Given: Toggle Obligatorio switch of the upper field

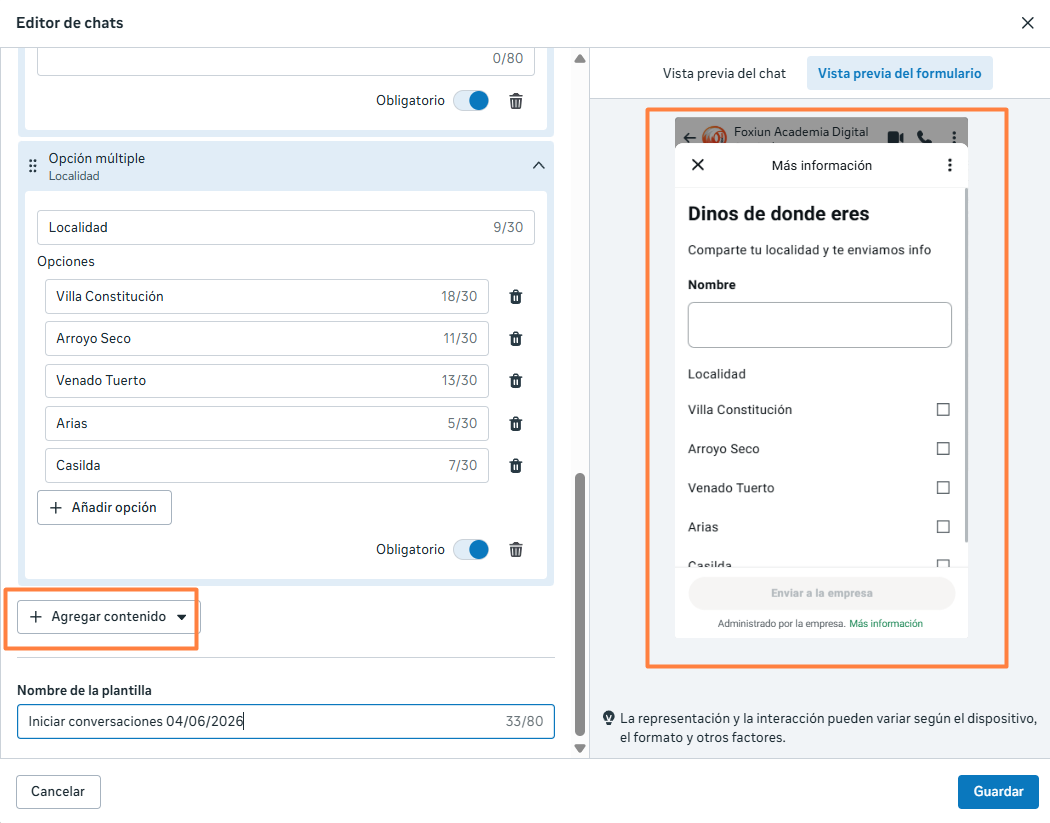Looking at the screenshot, I should tap(471, 101).
